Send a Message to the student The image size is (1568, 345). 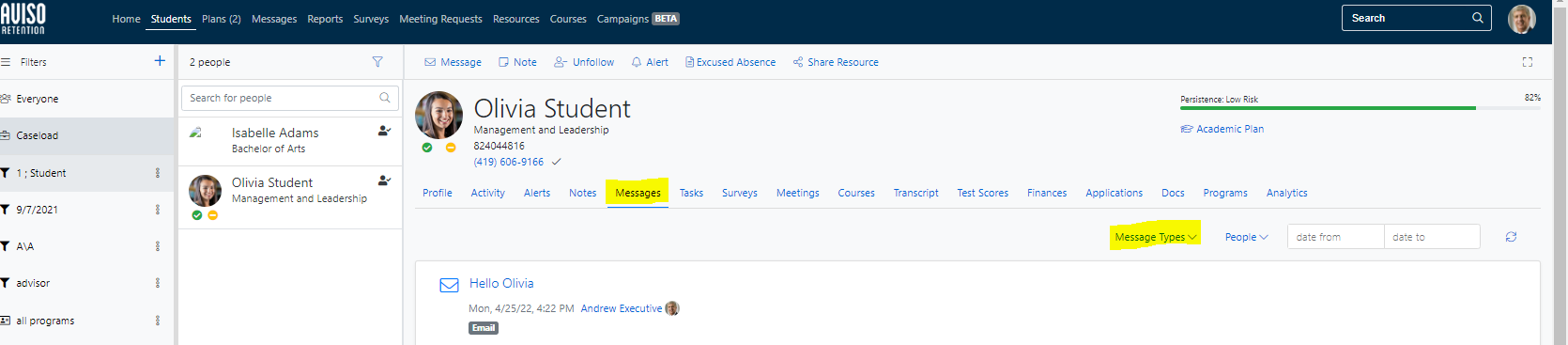coord(453,62)
